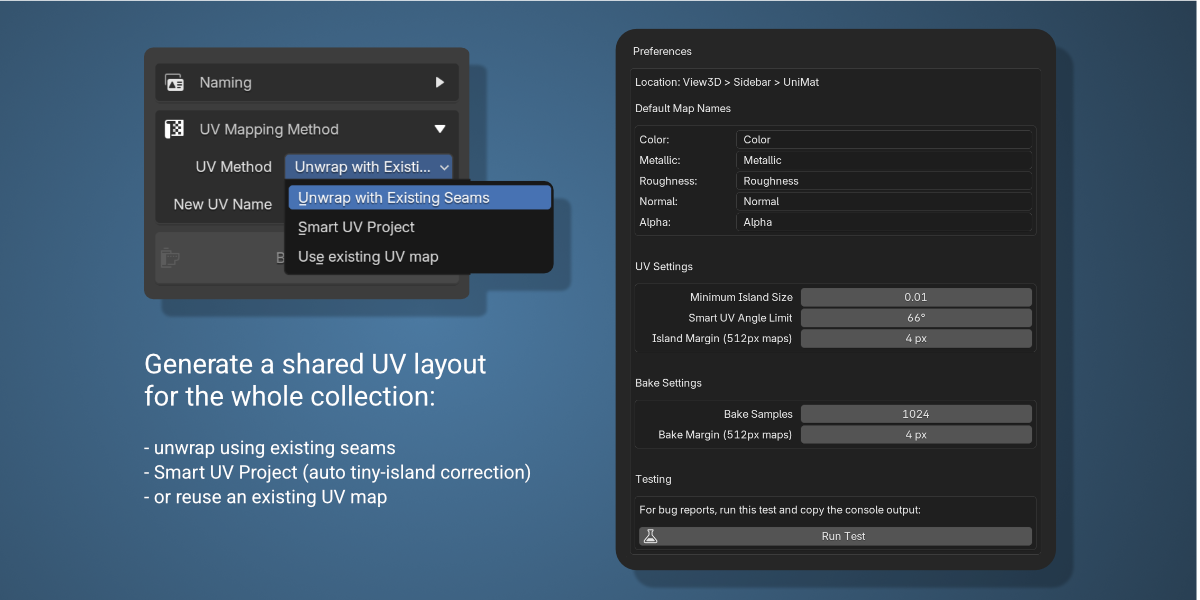The width and height of the screenshot is (1200, 600).
Task: Click the Naming panel ID card icon
Action: 174,83
